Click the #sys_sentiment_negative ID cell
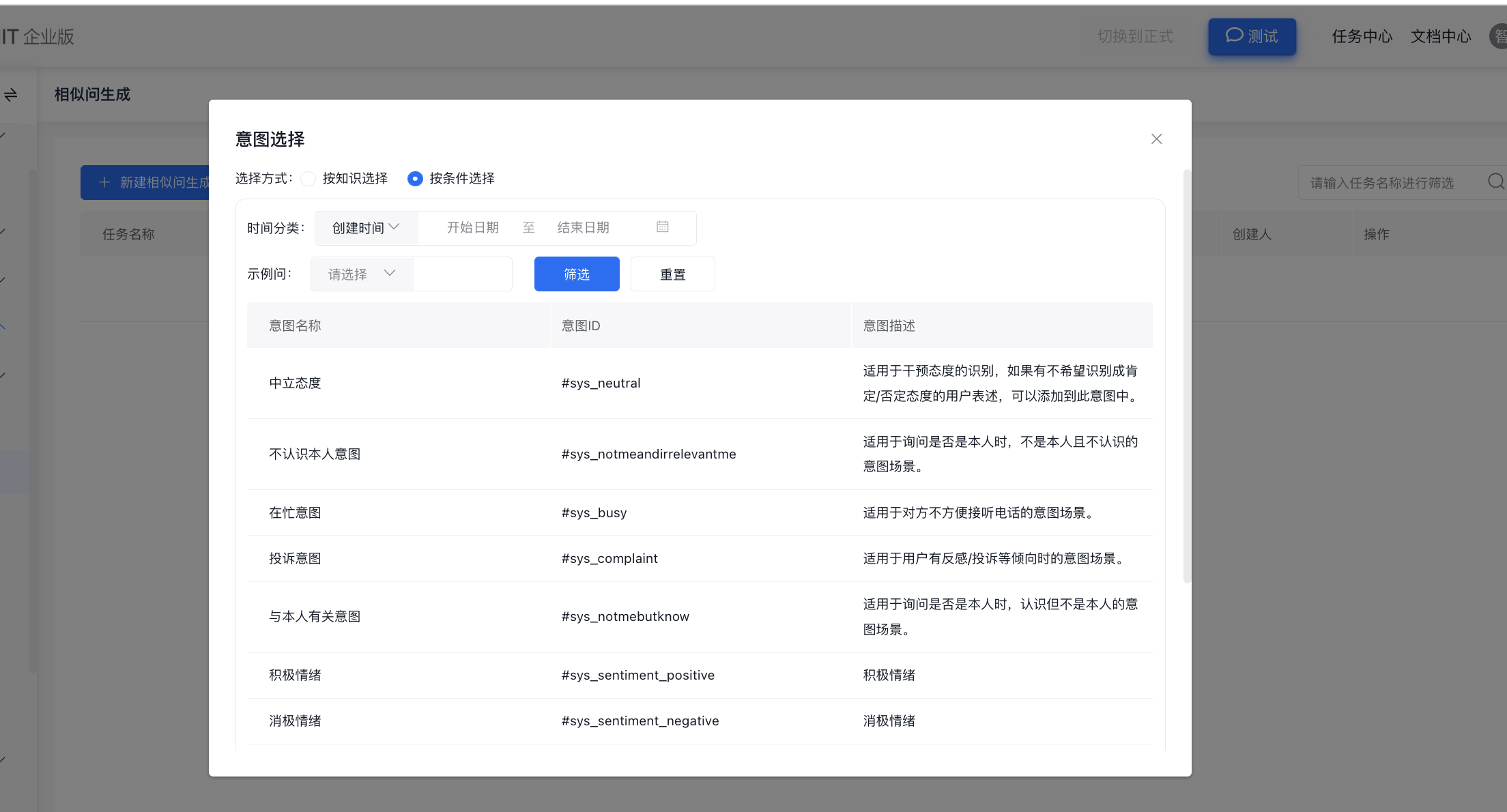This screenshot has height=812, width=1507. coord(640,721)
